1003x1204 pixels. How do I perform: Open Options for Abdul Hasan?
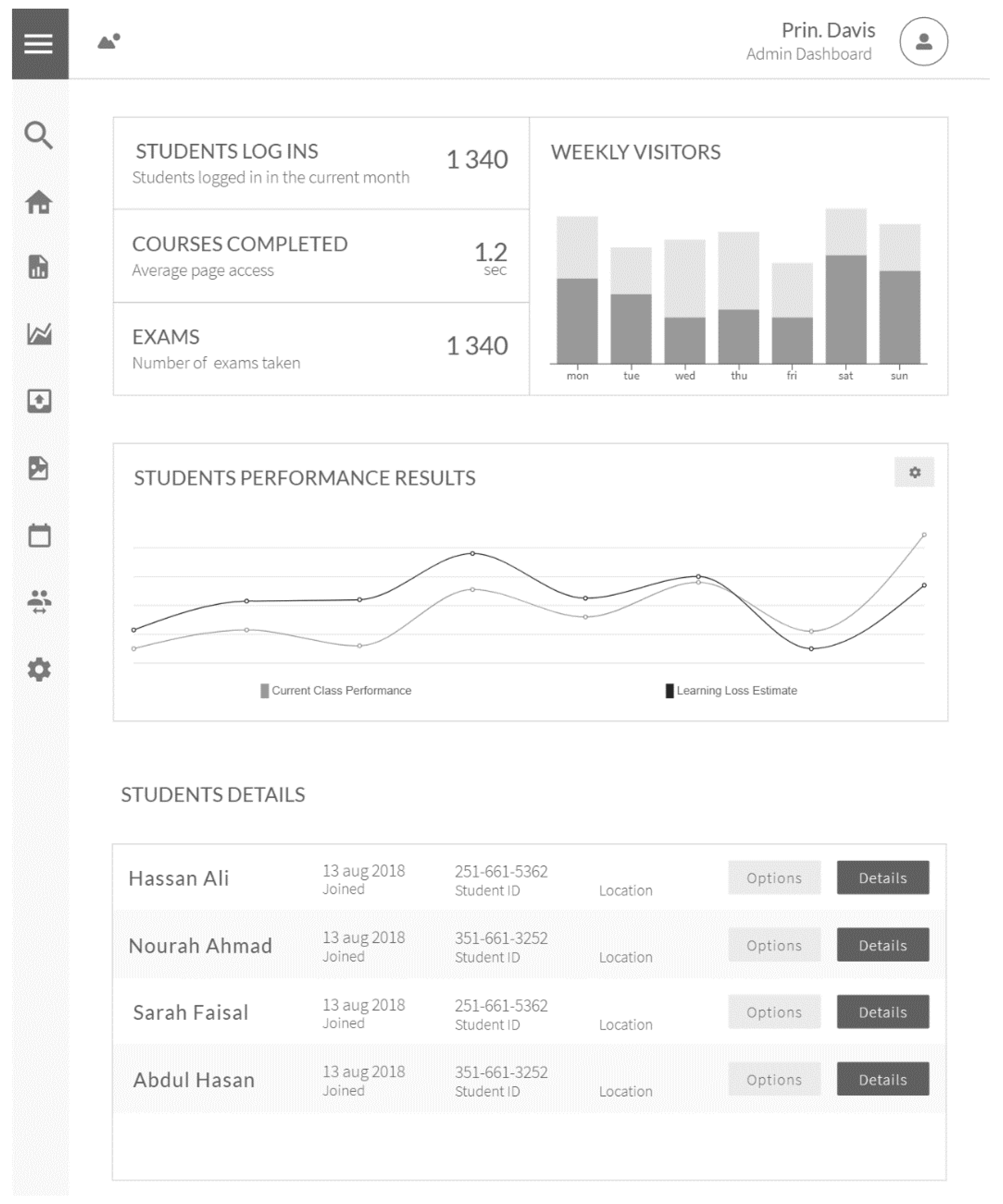point(774,1079)
